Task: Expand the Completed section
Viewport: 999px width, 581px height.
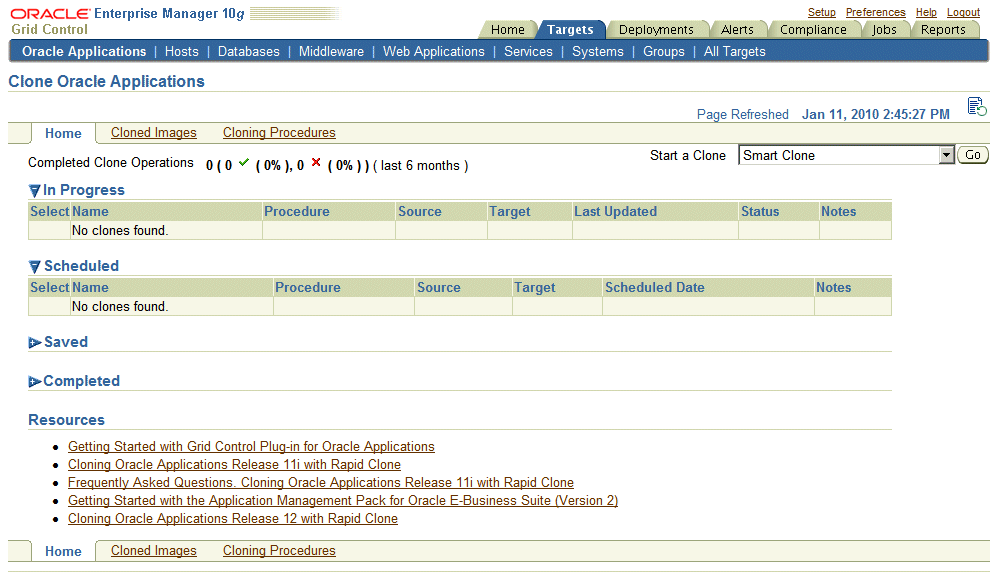Action: pyautogui.click(x=34, y=382)
